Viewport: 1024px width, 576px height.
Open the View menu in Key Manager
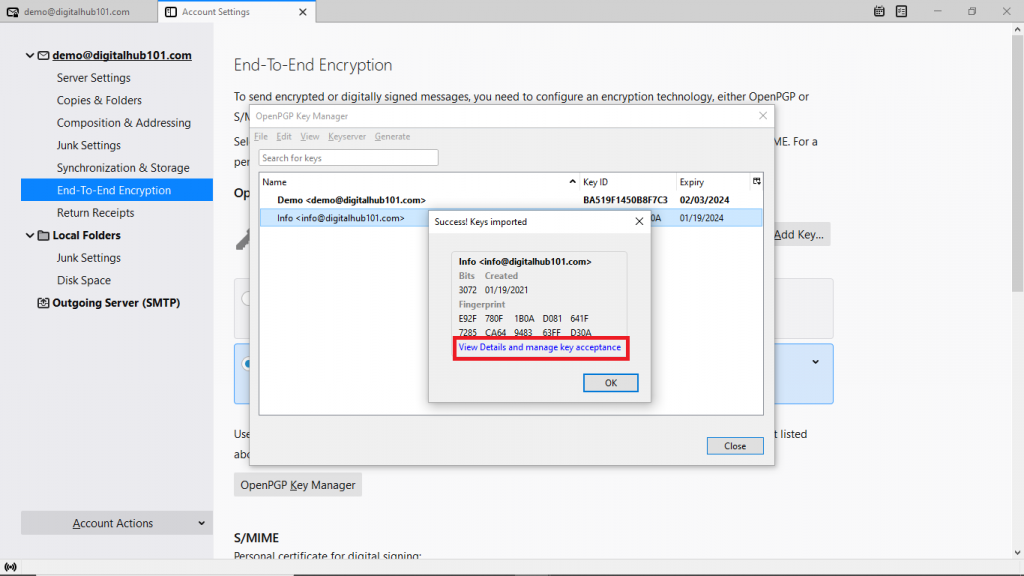pos(310,136)
